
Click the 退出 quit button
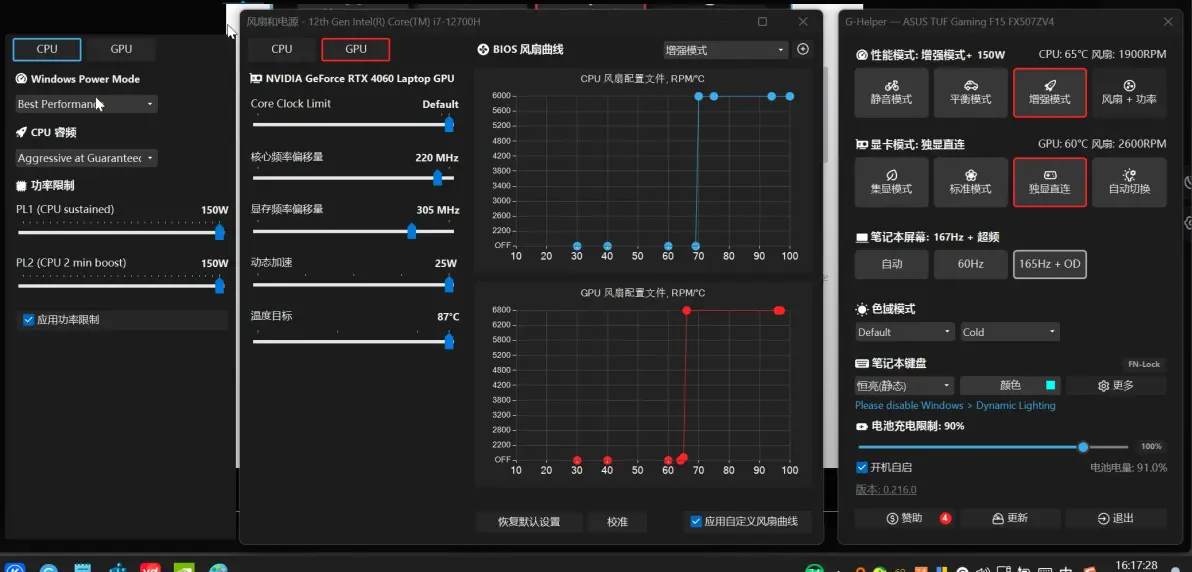click(x=1116, y=518)
